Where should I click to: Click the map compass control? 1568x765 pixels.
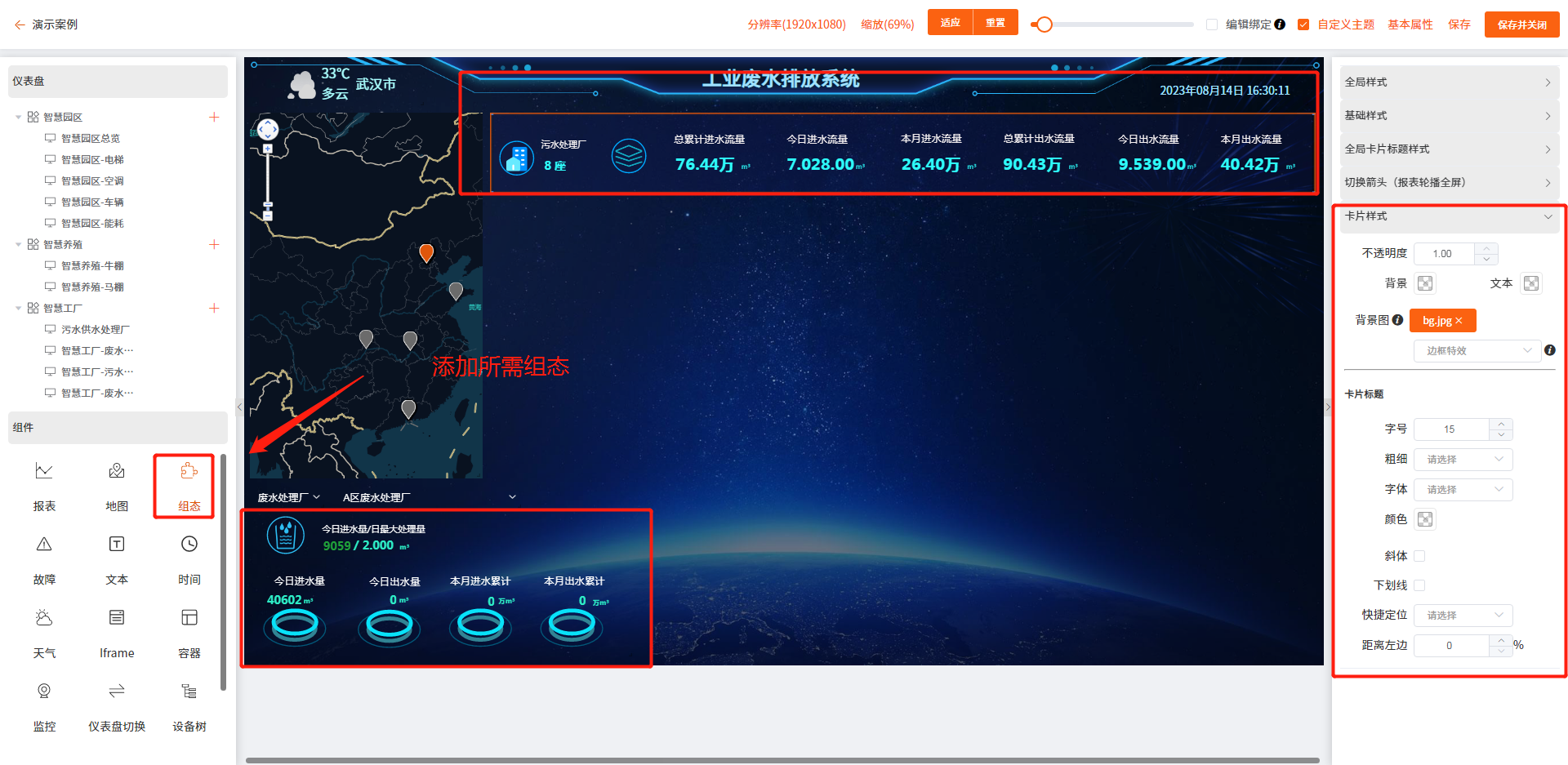coord(268,129)
